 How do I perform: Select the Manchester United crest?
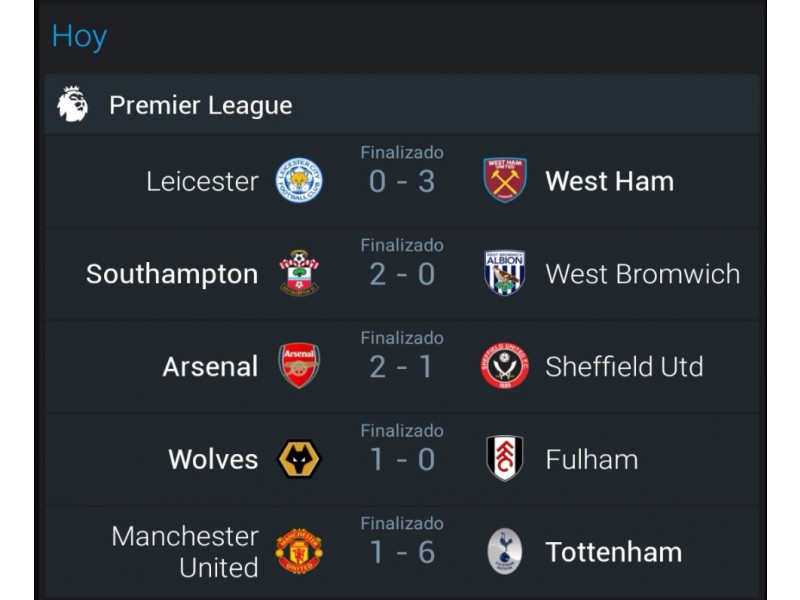(x=299, y=551)
